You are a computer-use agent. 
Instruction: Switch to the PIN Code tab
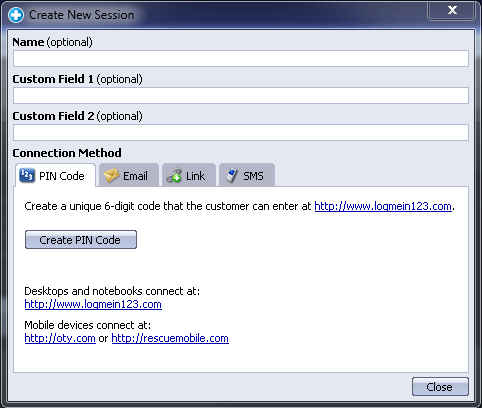pyautogui.click(x=55, y=175)
